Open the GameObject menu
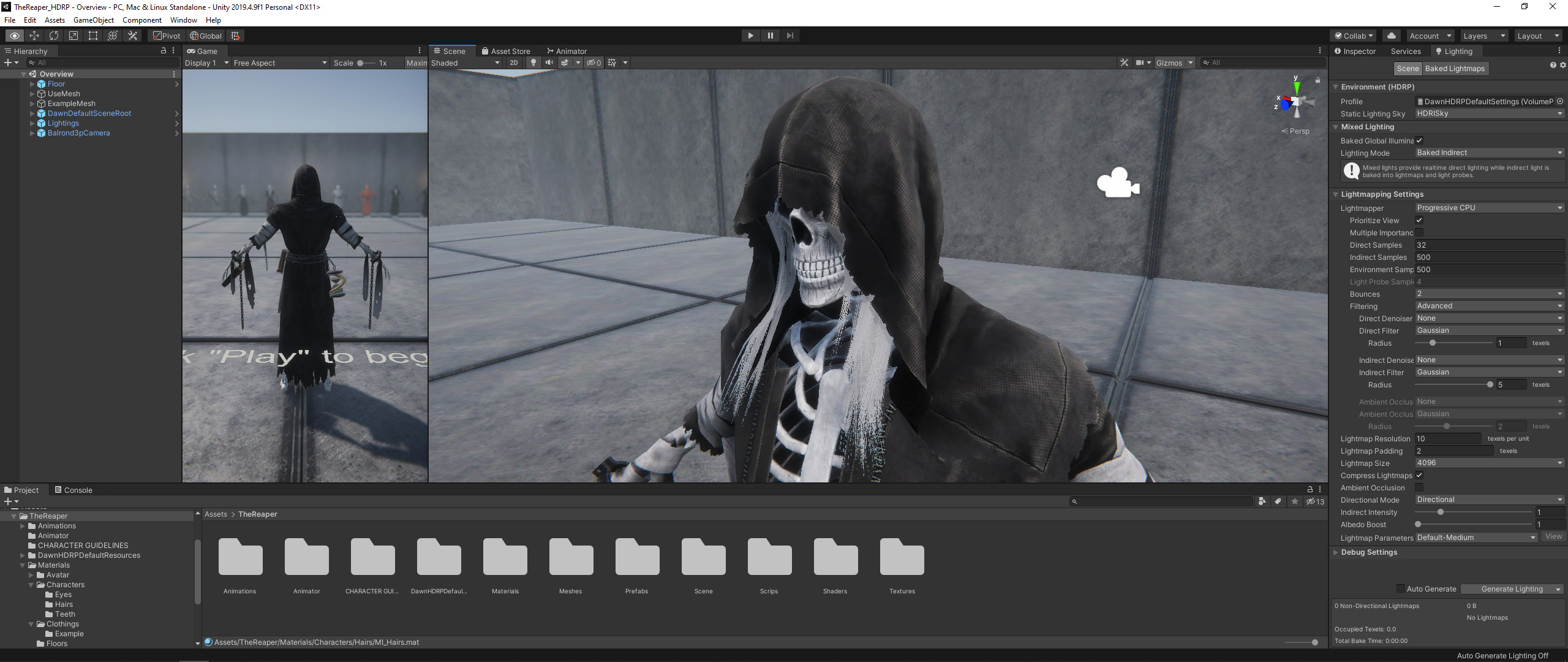The image size is (1568, 662). click(93, 20)
